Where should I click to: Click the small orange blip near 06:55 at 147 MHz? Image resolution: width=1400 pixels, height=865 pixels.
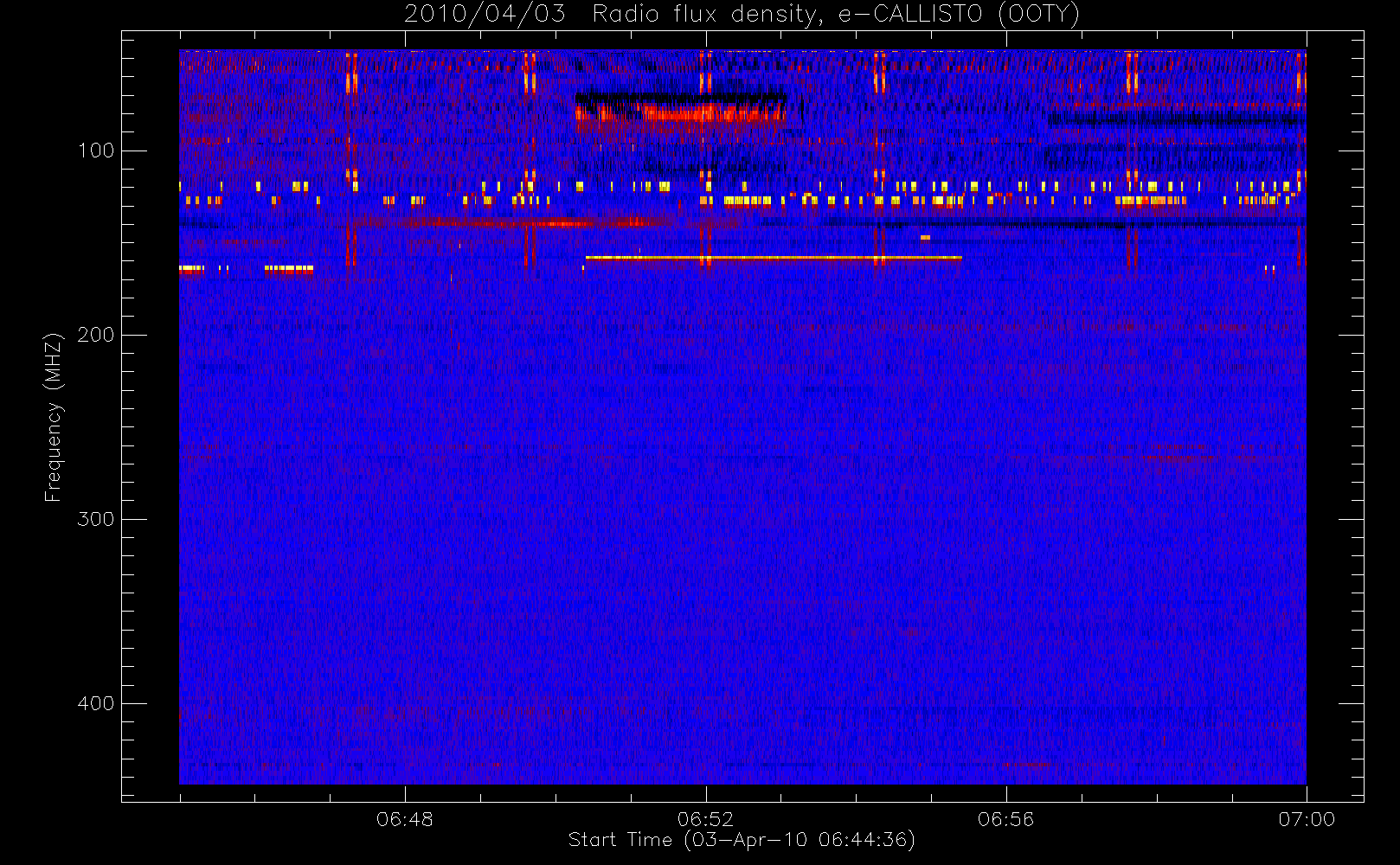925,237
